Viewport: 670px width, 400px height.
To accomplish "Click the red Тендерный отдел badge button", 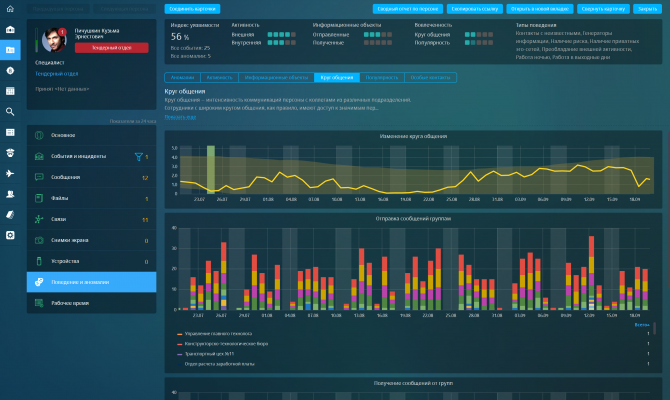I will point(112,47).
